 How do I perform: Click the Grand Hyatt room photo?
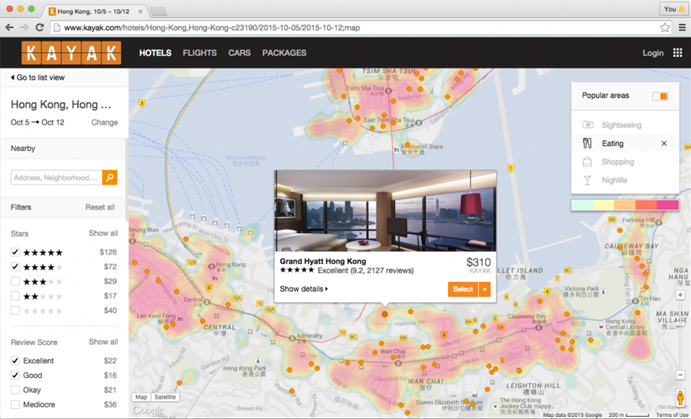[385, 211]
